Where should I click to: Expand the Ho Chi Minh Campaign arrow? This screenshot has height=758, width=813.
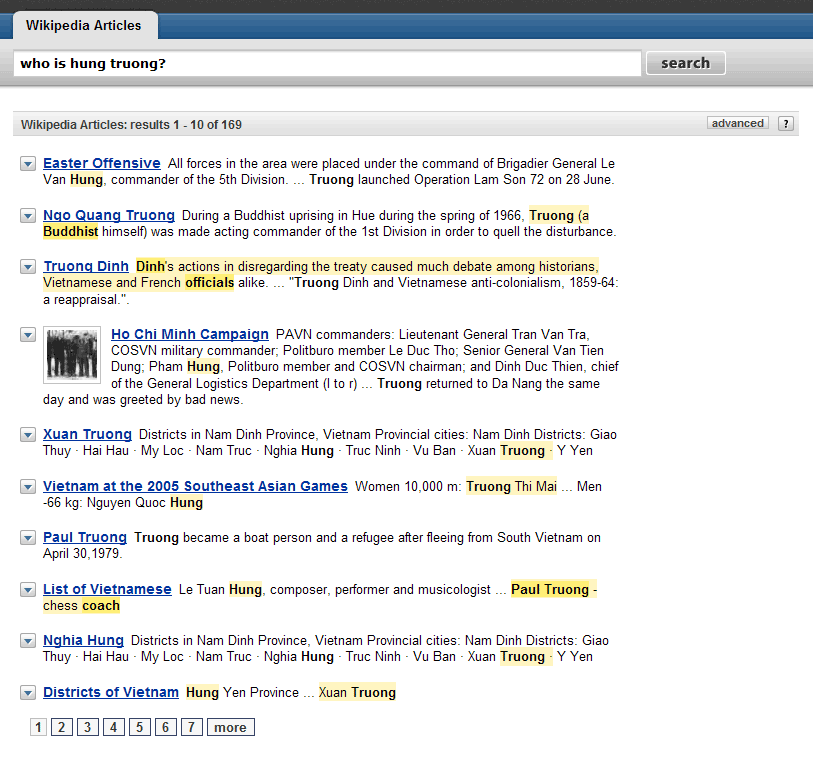coord(28,335)
